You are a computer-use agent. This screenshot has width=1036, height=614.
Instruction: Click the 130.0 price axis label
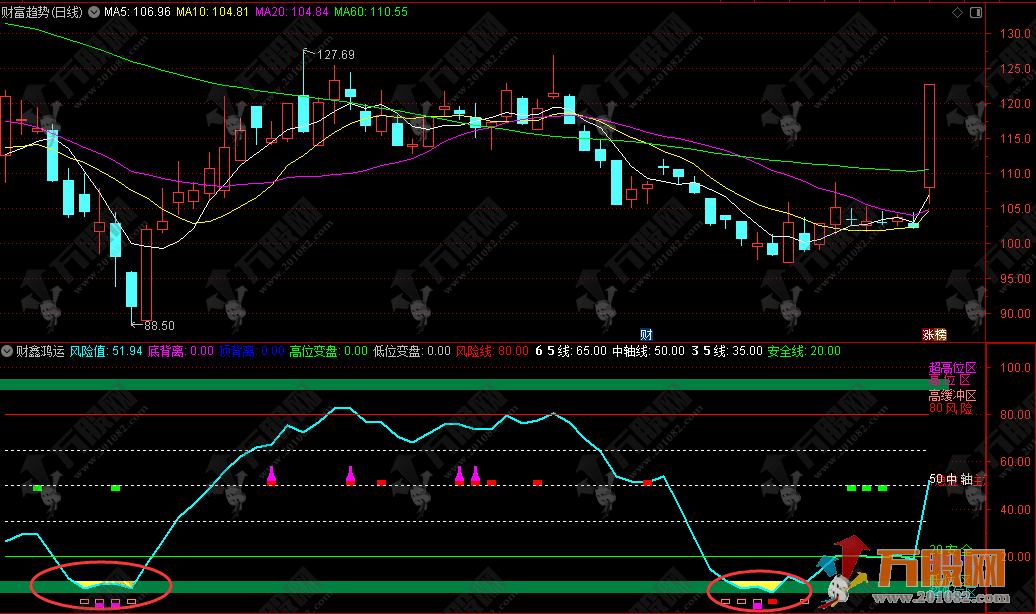pos(1015,34)
